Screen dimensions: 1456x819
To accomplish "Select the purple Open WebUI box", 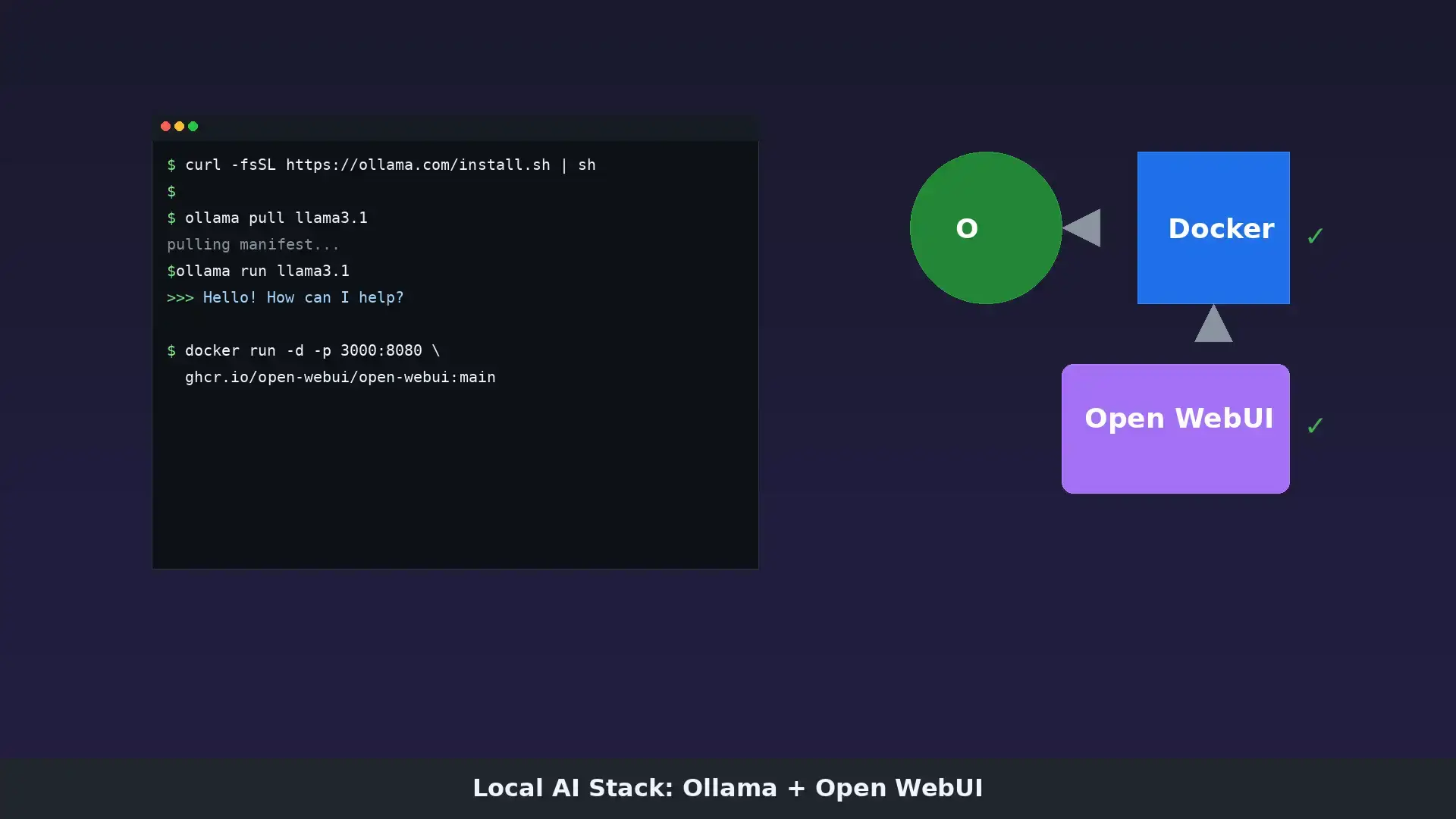I will click(1175, 428).
